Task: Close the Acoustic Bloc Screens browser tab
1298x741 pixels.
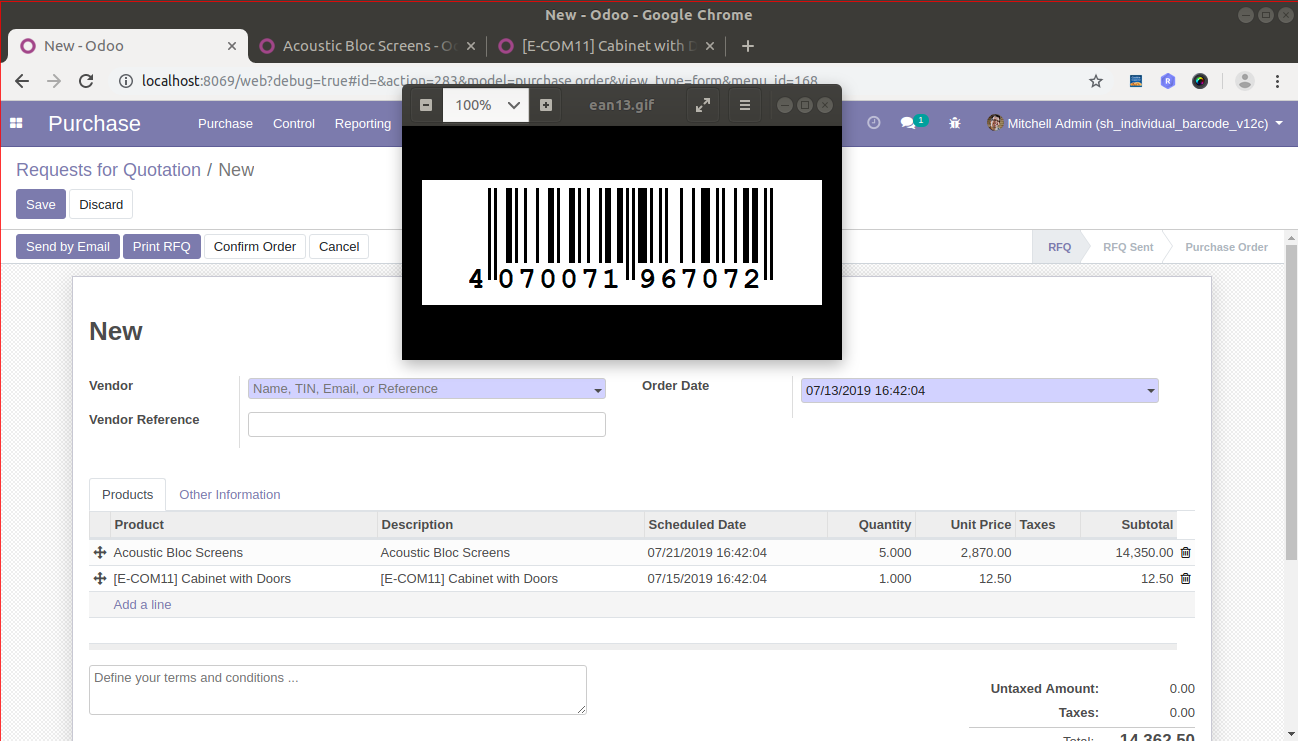Action: pyautogui.click(x=471, y=46)
